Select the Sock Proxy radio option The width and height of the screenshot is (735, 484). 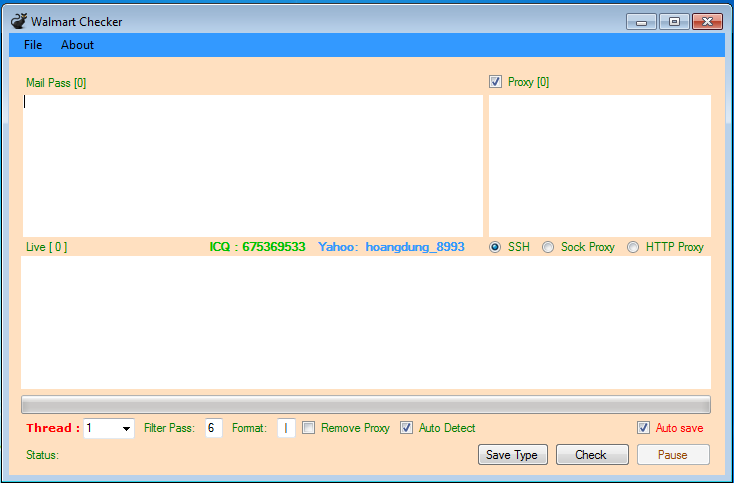(x=548, y=247)
